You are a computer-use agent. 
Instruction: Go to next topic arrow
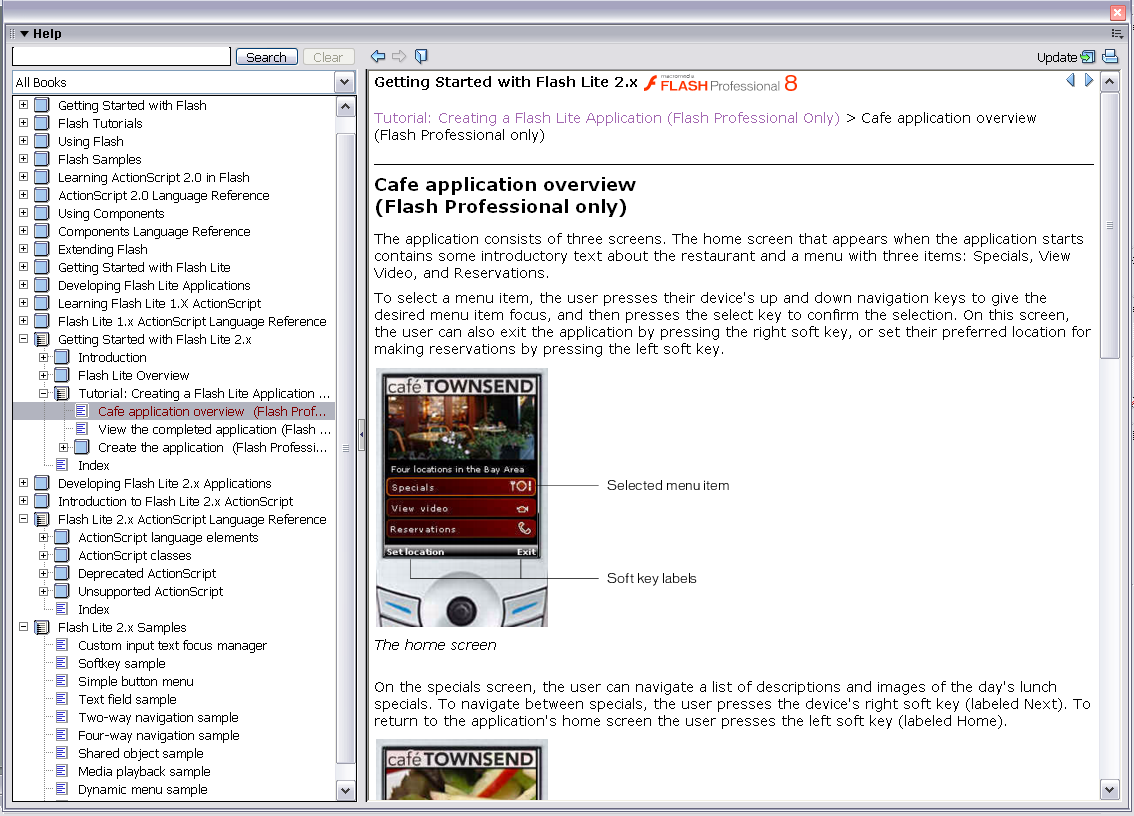click(x=1089, y=81)
